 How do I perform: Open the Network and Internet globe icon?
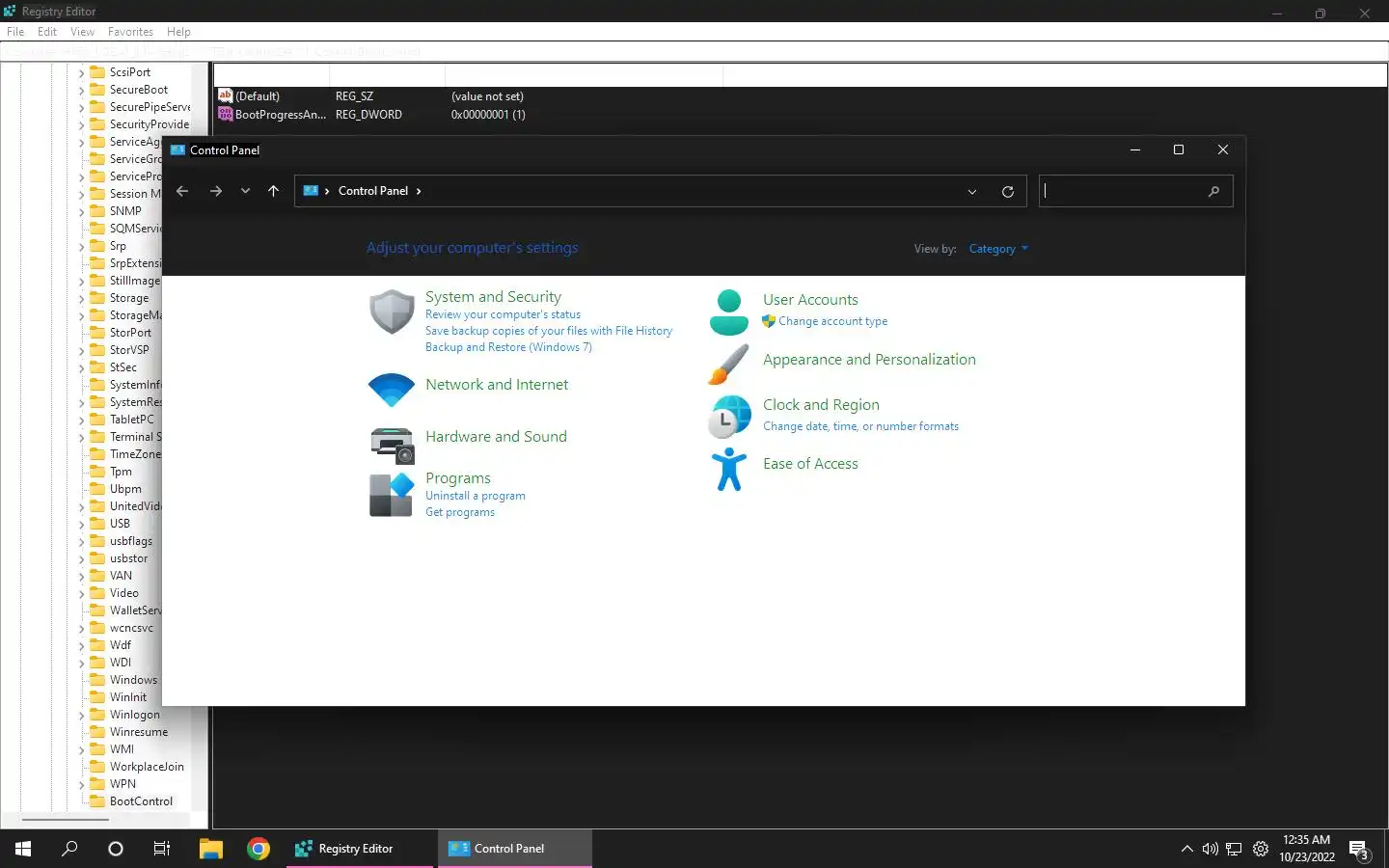[x=392, y=390]
